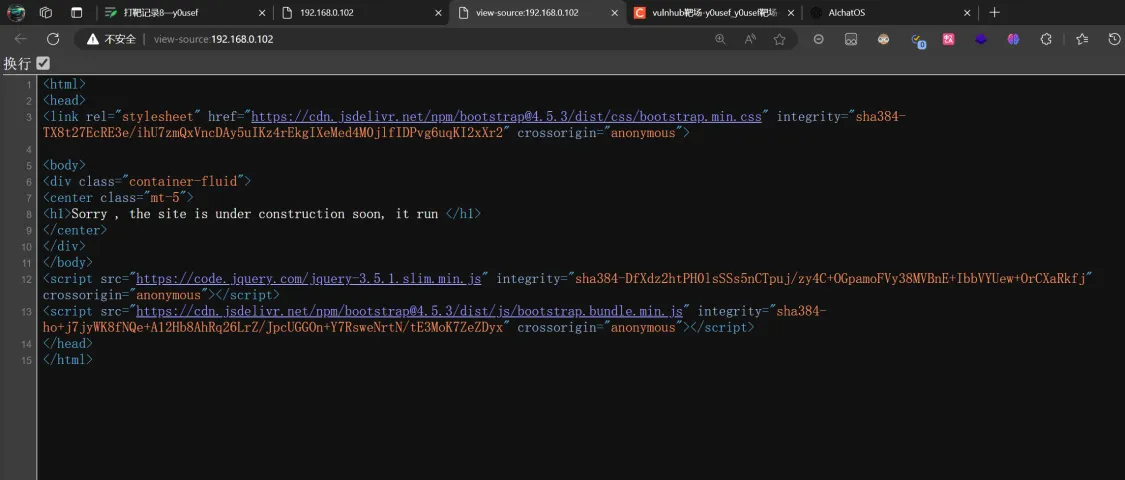The width and height of the screenshot is (1125, 480).
Task: Click the 不安全 security warning indicator
Action: tap(110, 39)
